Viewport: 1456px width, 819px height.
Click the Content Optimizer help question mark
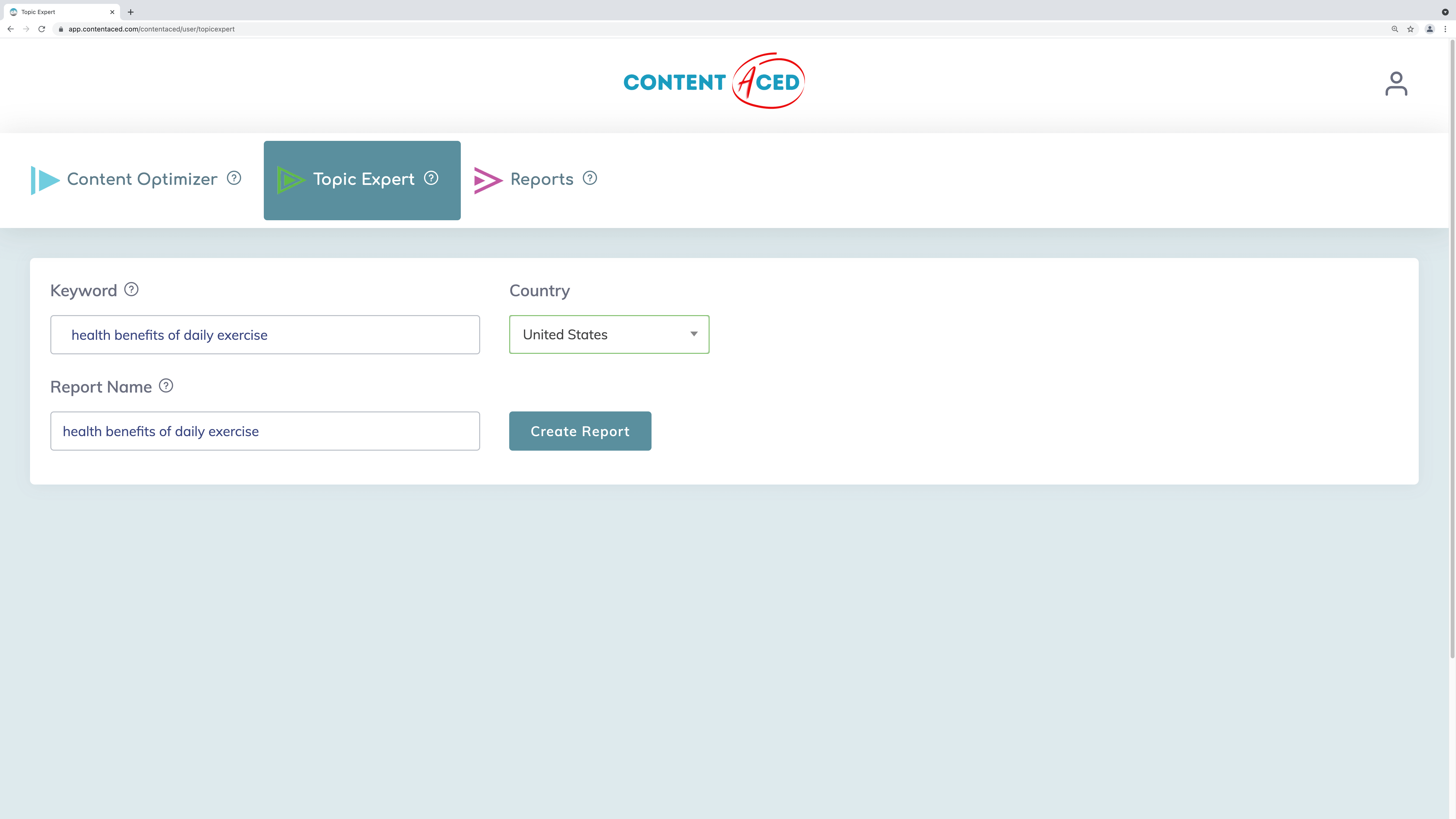click(x=234, y=178)
